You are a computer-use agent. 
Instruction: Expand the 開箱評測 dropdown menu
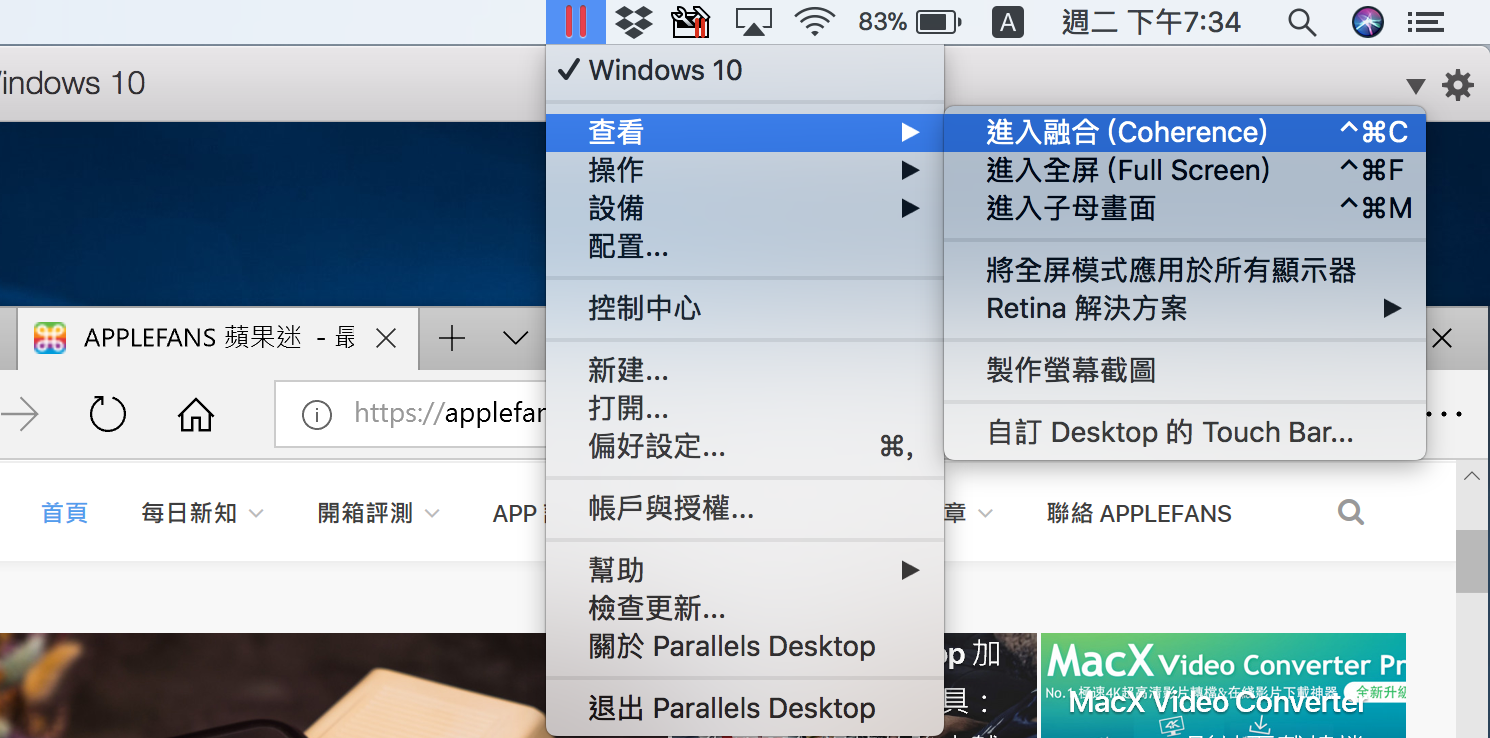tap(378, 513)
